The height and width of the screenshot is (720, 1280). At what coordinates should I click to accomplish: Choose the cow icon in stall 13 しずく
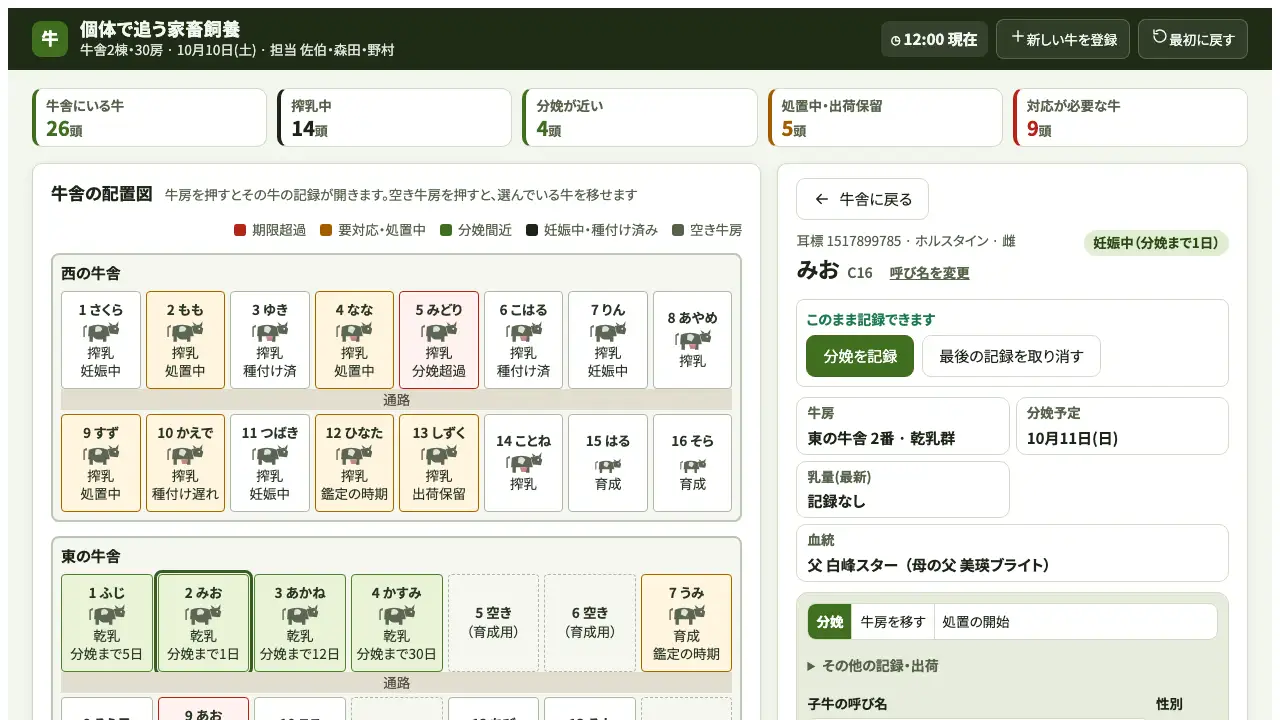[439, 455]
